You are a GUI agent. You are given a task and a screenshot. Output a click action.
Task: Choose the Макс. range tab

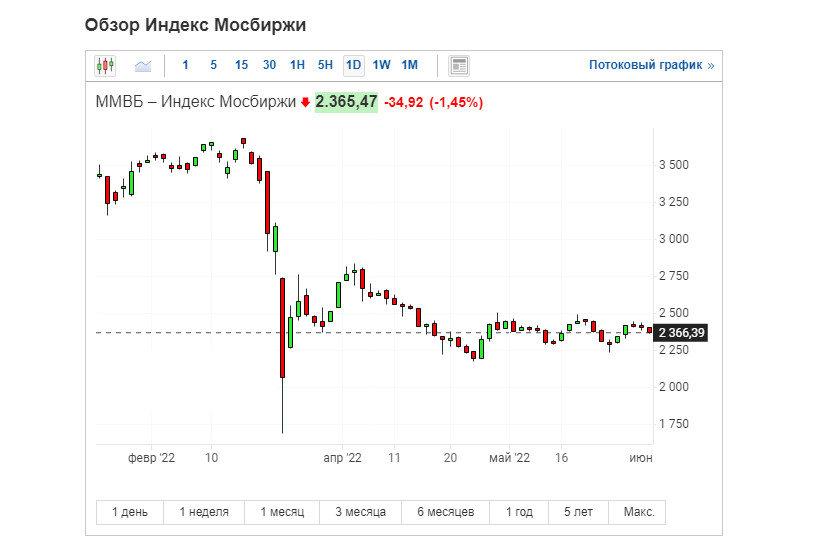(x=639, y=512)
